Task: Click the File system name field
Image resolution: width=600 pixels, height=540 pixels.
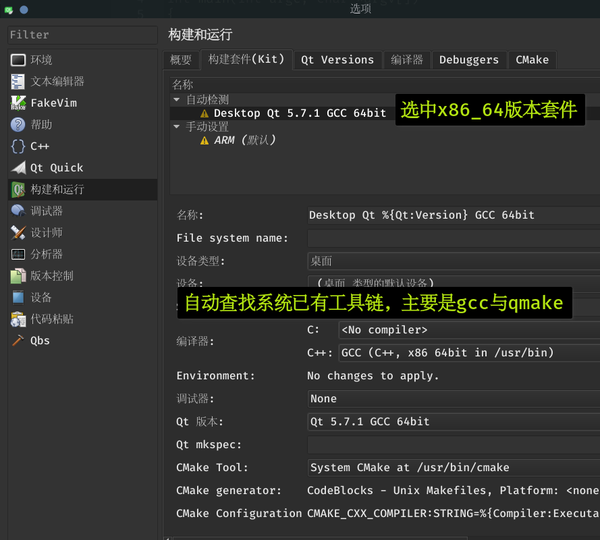Action: coord(453,238)
